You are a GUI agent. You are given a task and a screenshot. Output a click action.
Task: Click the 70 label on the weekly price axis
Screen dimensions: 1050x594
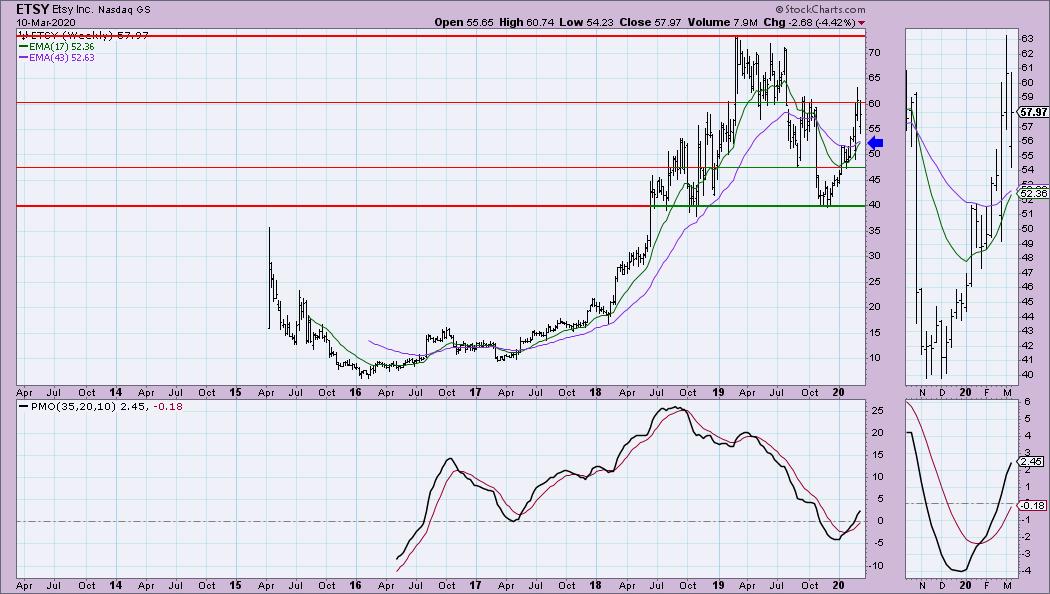(x=874, y=52)
